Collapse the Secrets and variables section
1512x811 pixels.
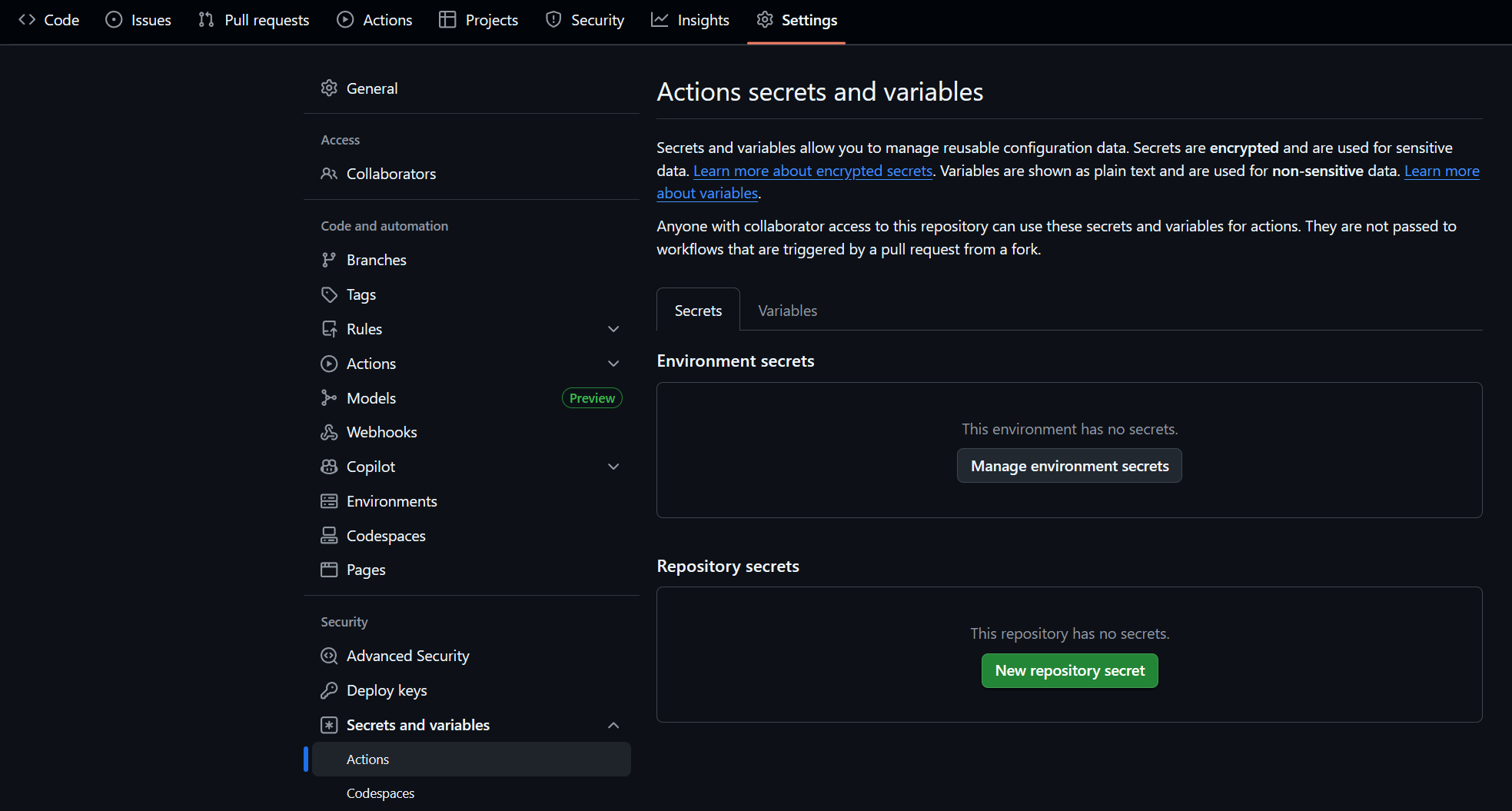click(x=613, y=725)
